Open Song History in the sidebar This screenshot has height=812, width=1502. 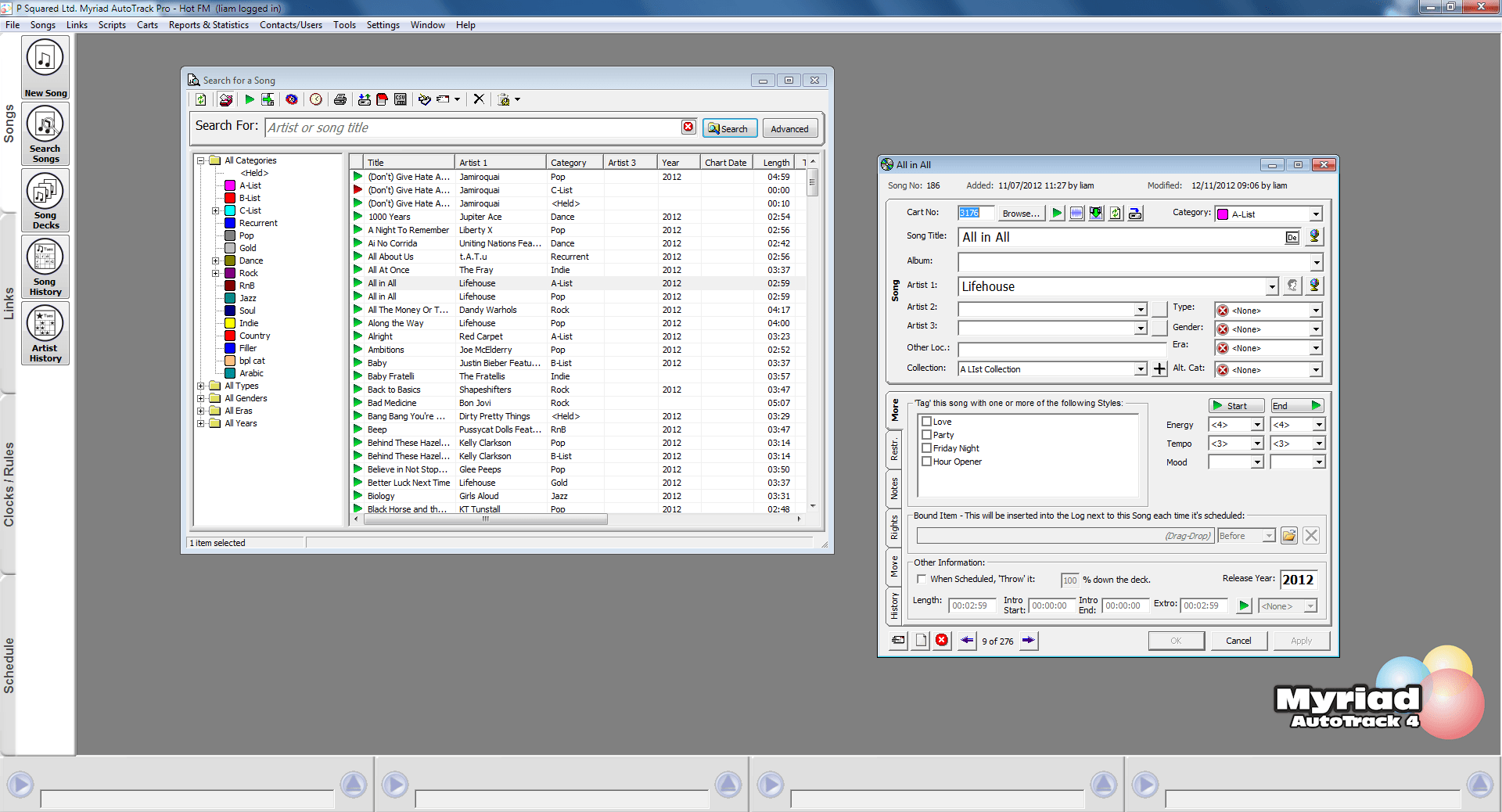coord(45,267)
